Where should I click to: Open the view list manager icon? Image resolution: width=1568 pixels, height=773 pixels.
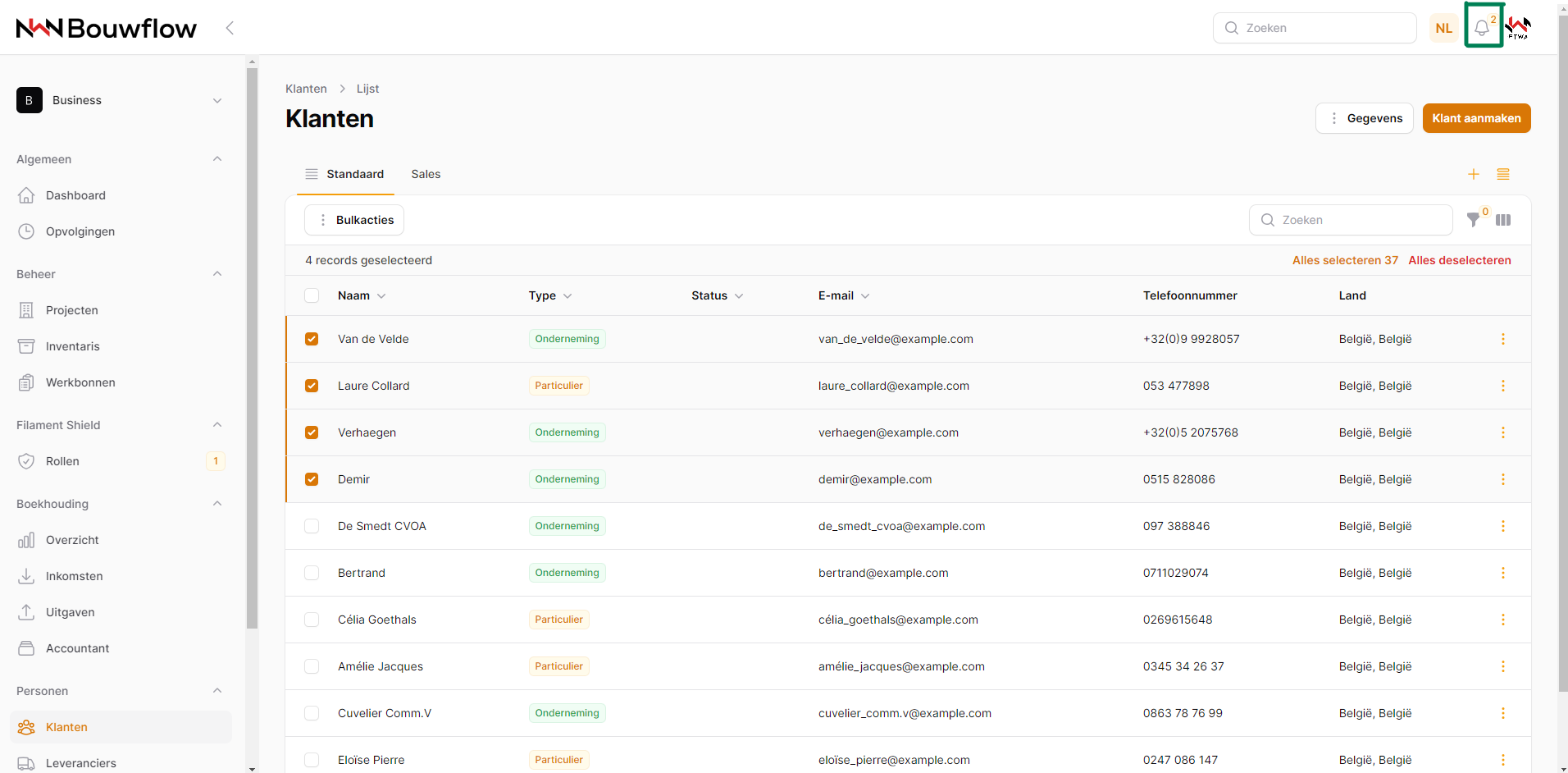[1503, 174]
